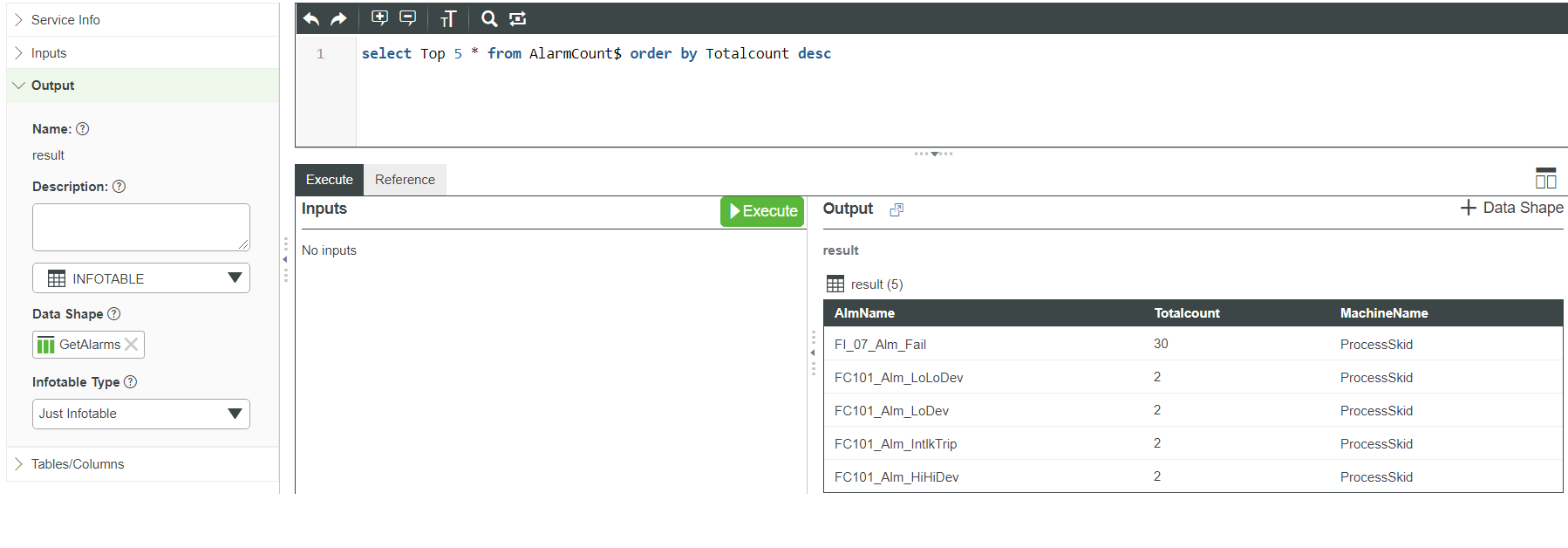Click the redo arrow in editor toolbar
Screen dimensions: 1568x548
tap(338, 18)
